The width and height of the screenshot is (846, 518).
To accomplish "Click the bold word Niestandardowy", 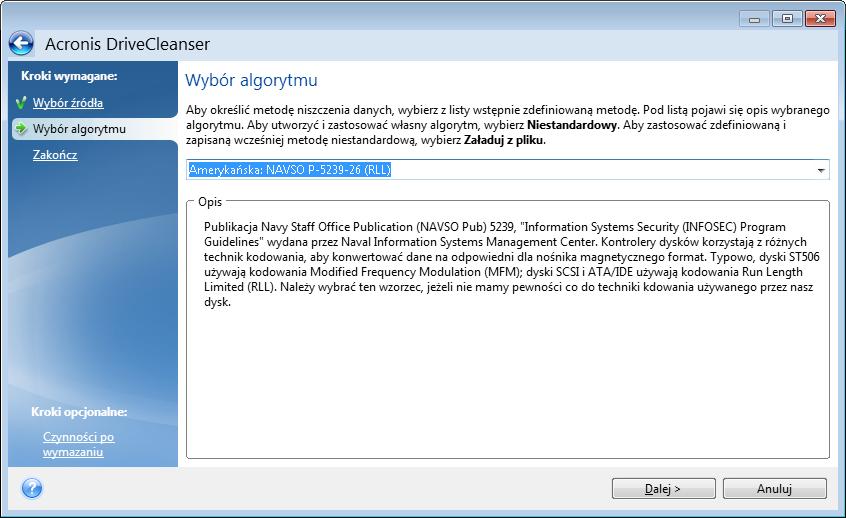I will click(x=572, y=125).
